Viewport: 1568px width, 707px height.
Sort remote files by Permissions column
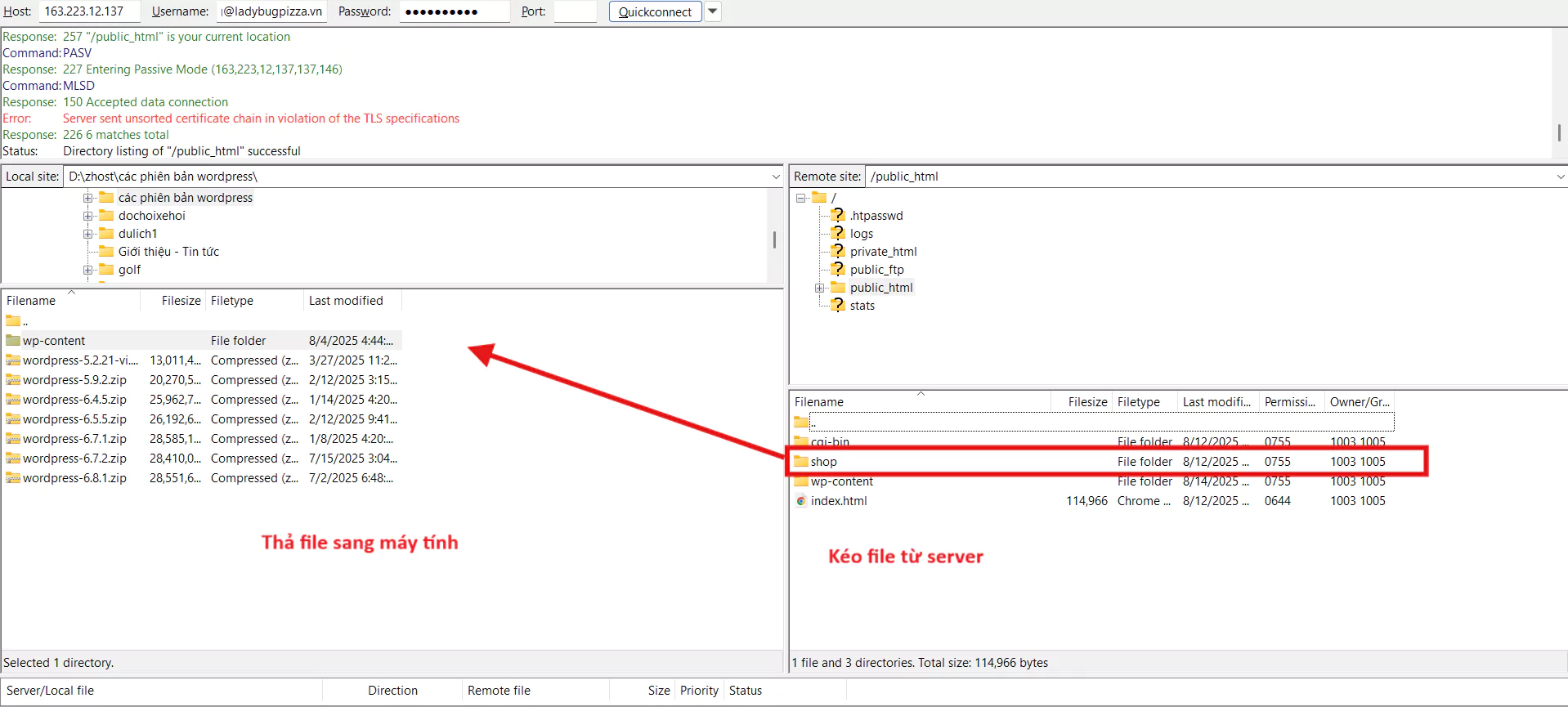(x=1292, y=401)
